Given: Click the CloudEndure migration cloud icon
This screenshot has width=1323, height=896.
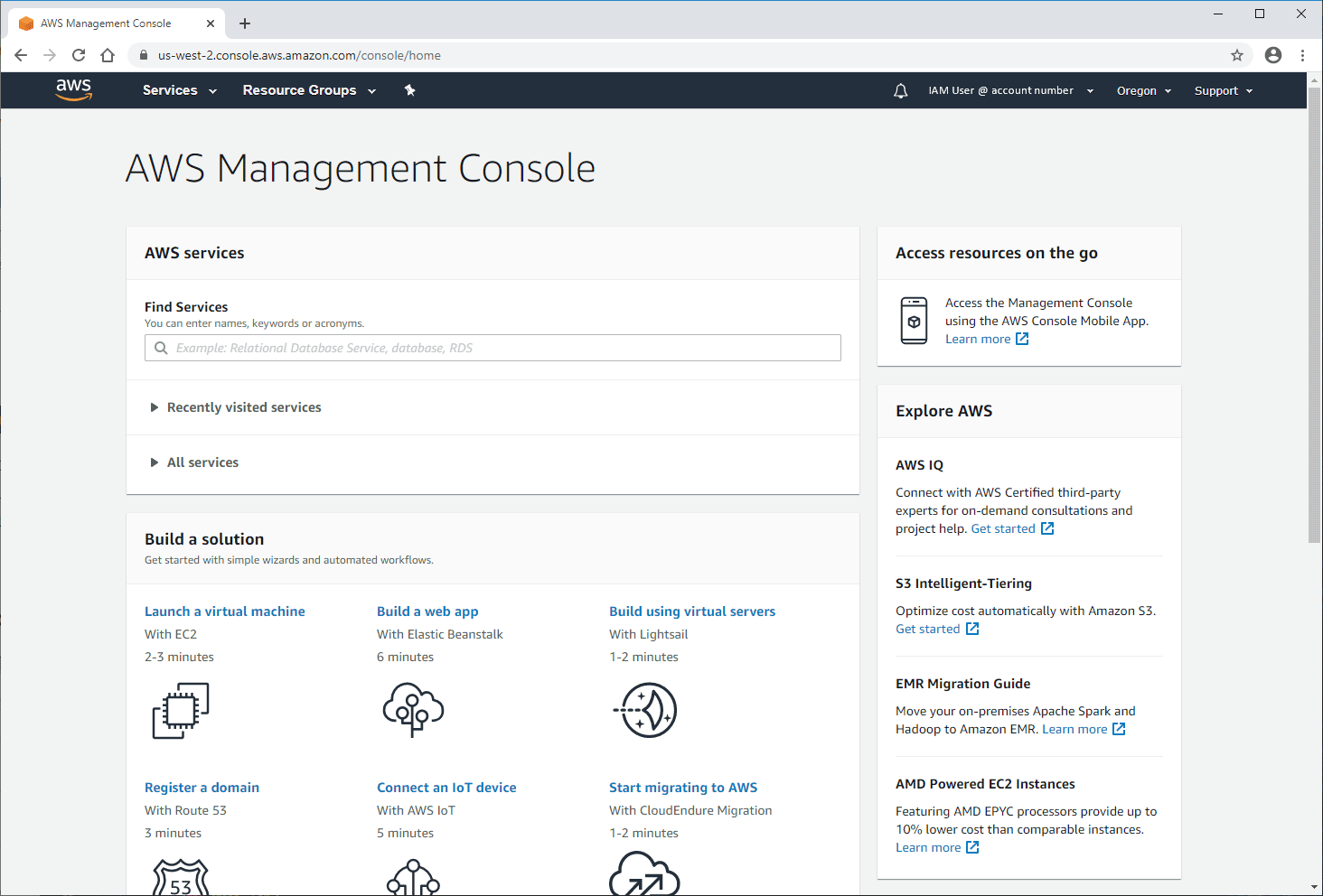Looking at the screenshot, I should coord(644,874).
